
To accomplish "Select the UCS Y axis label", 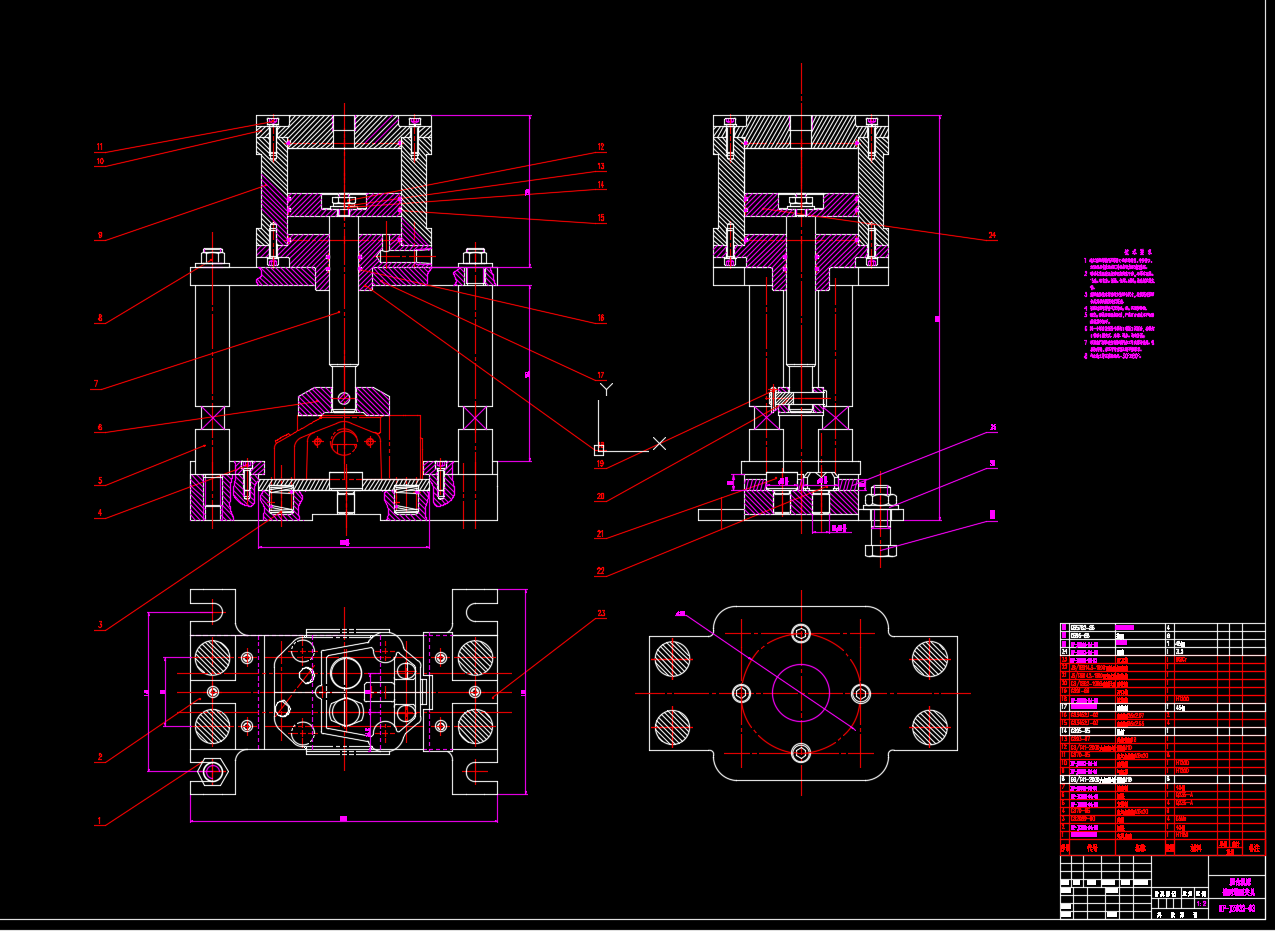I will (x=606, y=390).
